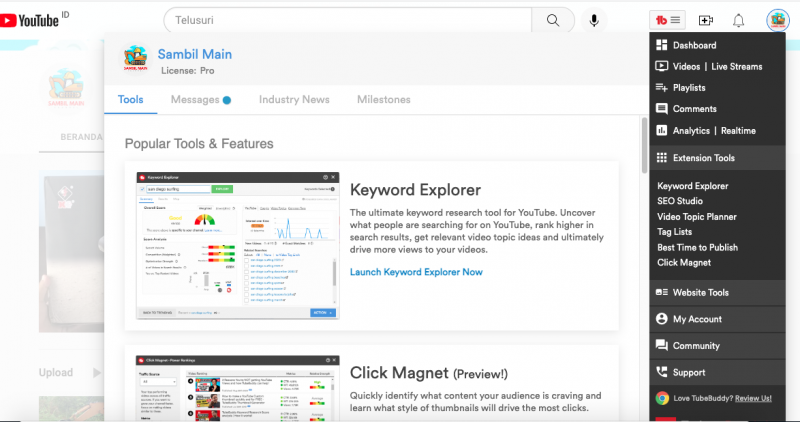Open the TubeBuddy extension menu icon
The height and width of the screenshot is (422, 800).
coord(667,20)
